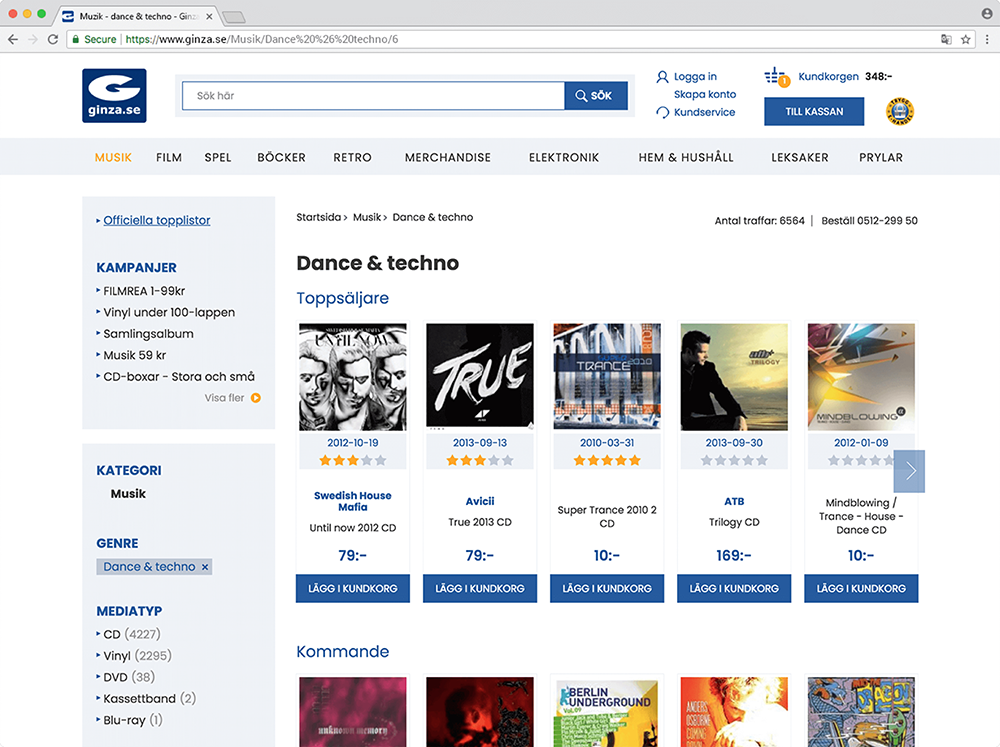
Task: Click the user login person icon
Action: [663, 77]
